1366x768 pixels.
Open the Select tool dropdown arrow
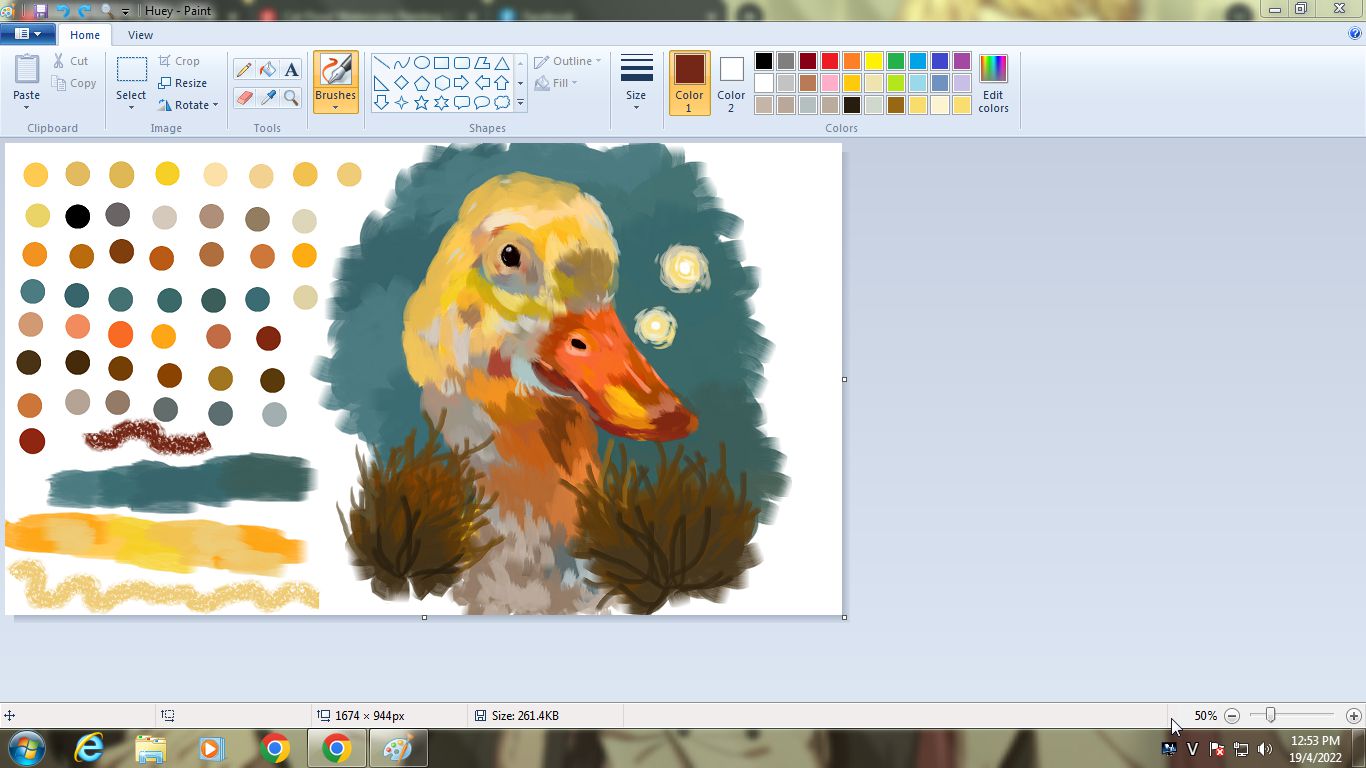pyautogui.click(x=131, y=107)
